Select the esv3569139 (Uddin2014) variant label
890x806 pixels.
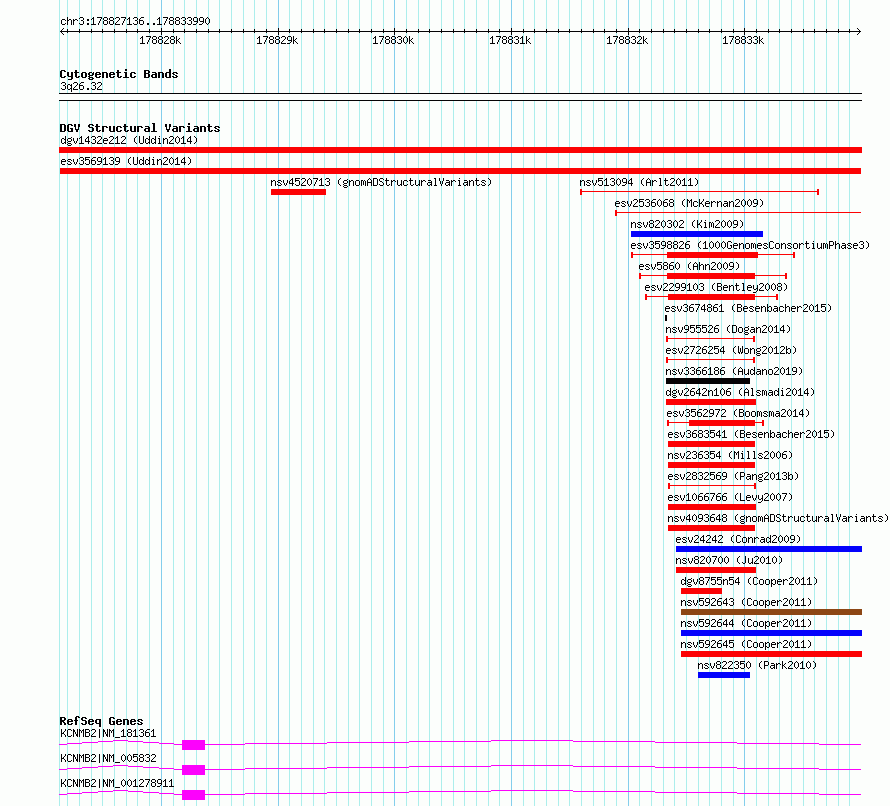[x=126, y=161]
